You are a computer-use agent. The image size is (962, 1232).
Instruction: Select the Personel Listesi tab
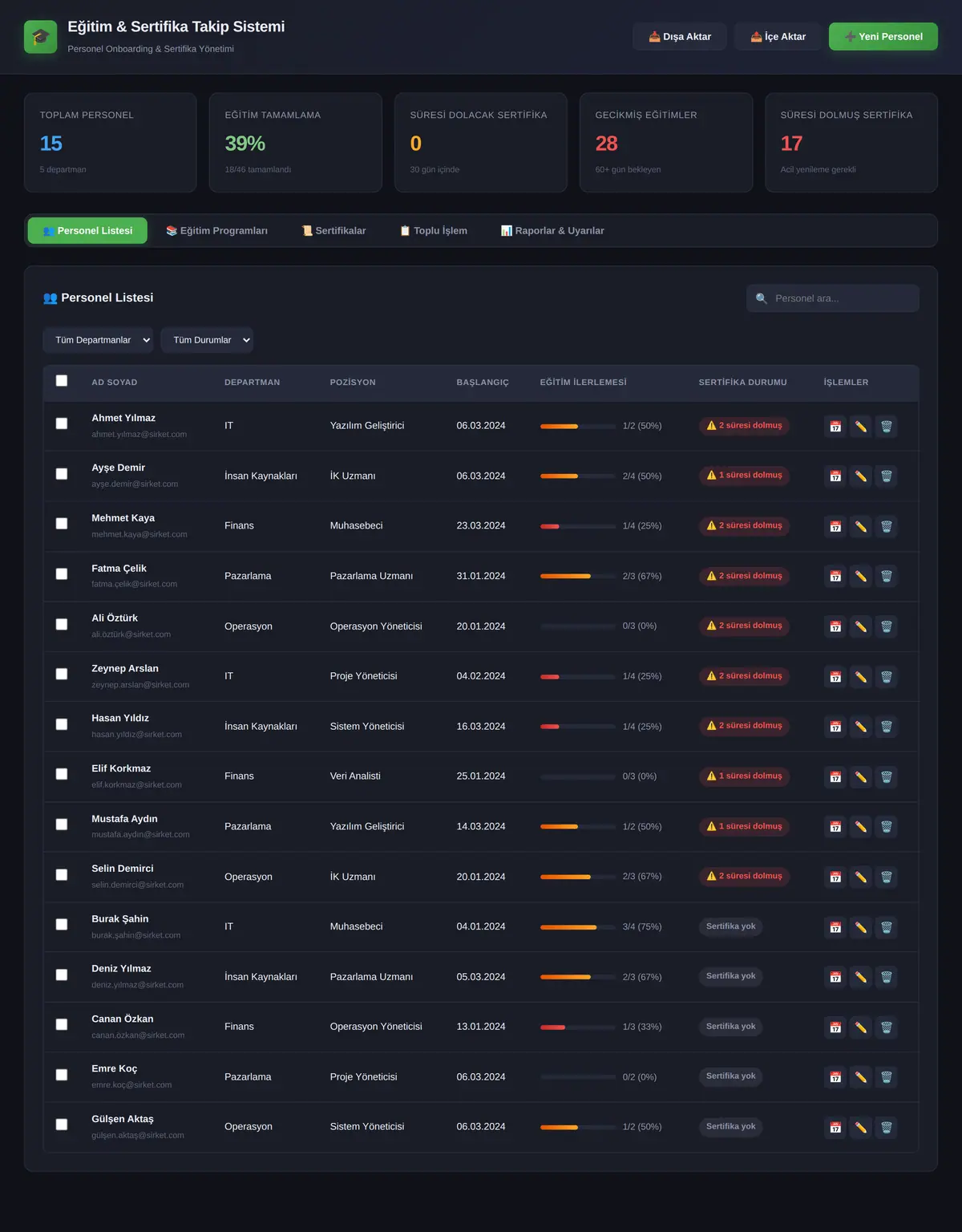click(87, 231)
